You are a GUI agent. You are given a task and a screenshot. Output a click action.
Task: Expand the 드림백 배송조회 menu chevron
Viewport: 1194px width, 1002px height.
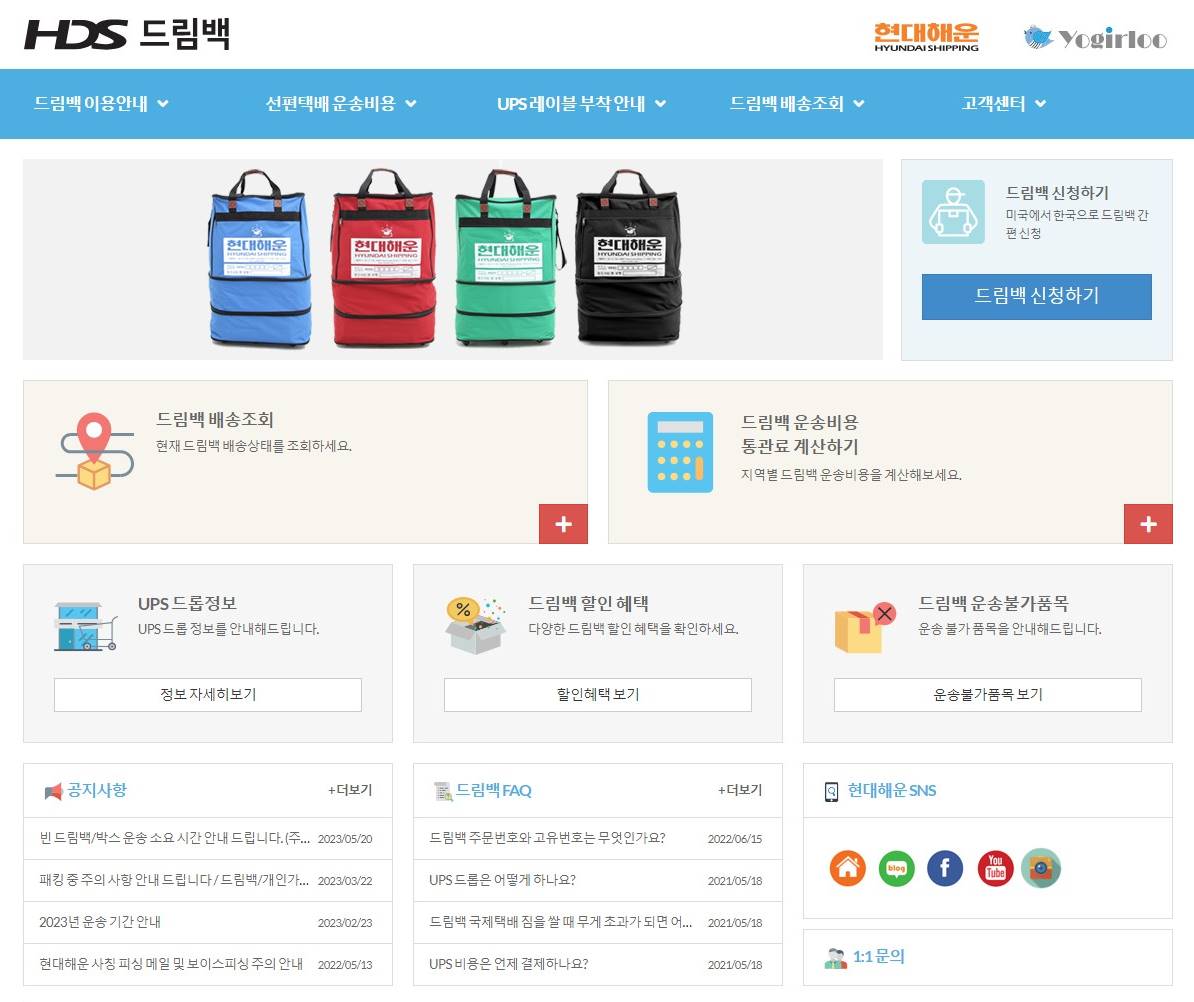[858, 104]
